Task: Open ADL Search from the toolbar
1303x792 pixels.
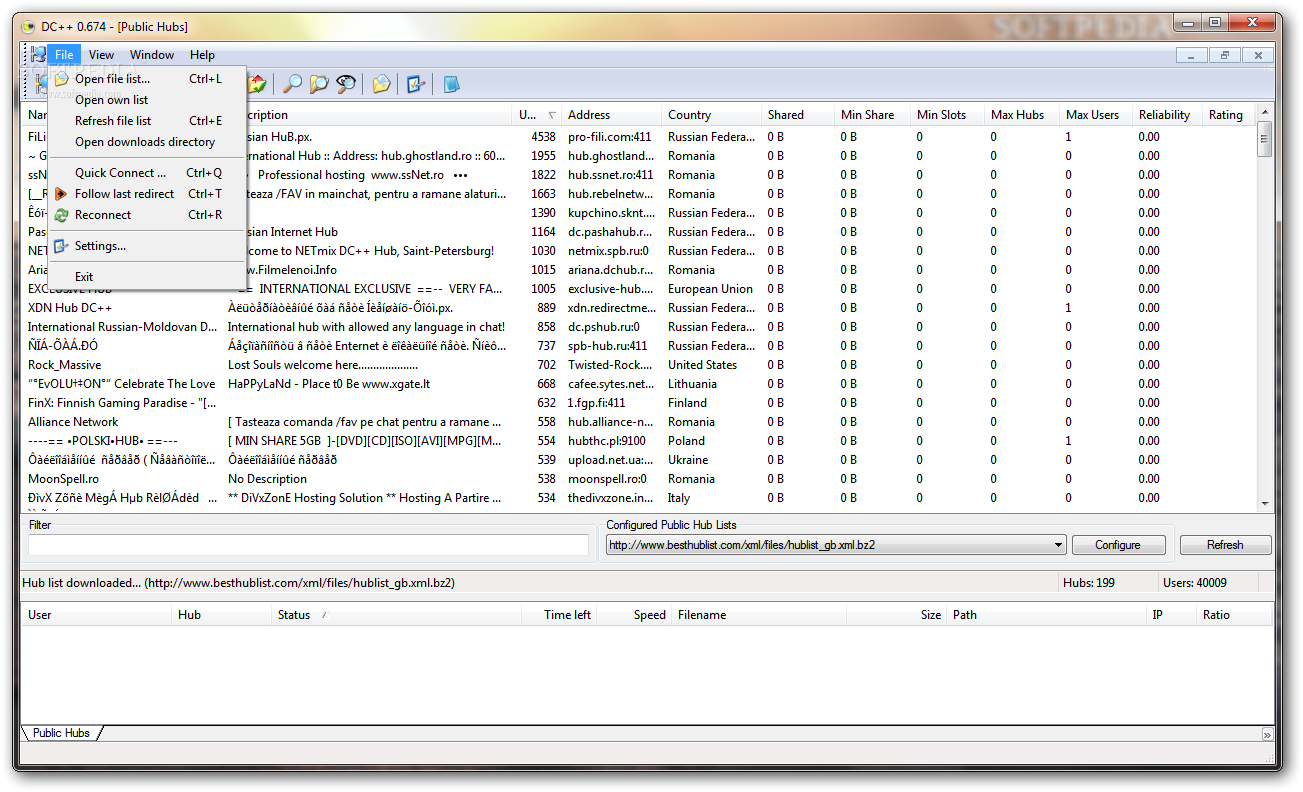Action: click(x=319, y=84)
